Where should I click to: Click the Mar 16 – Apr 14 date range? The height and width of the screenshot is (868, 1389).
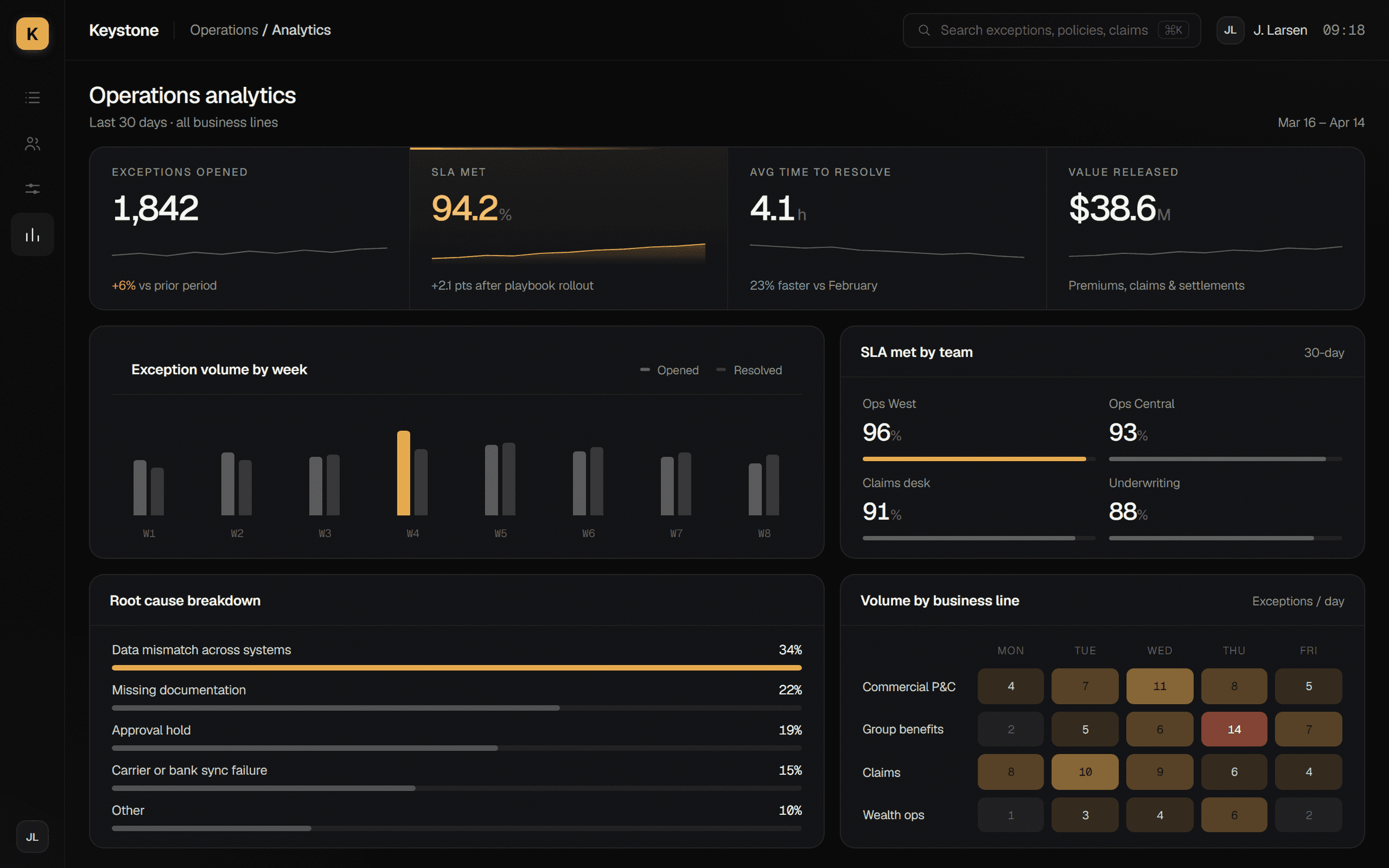1321,123
